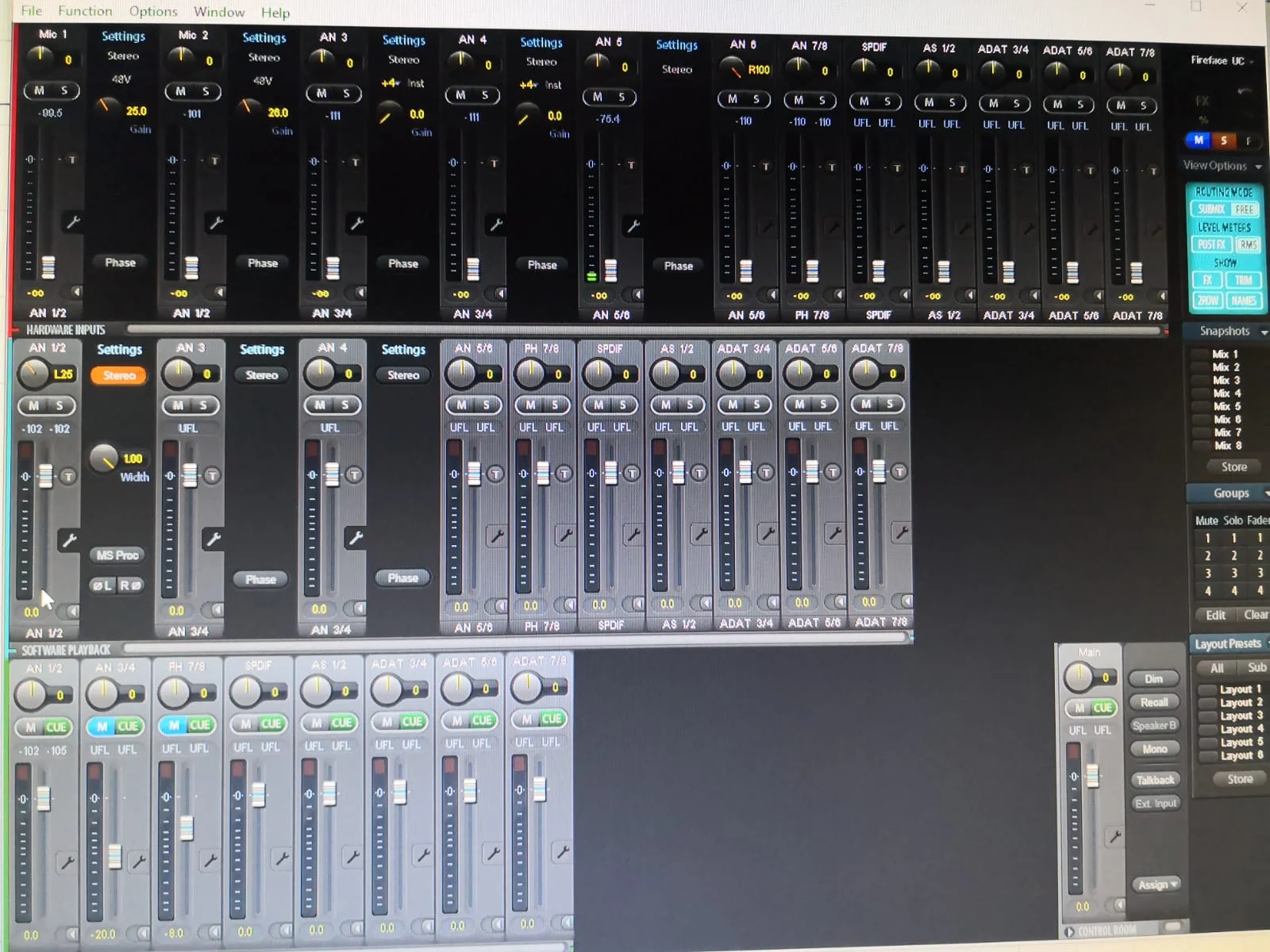Open the wrench settings of AN 5 channel
The height and width of the screenshot is (952, 1270).
(x=633, y=226)
